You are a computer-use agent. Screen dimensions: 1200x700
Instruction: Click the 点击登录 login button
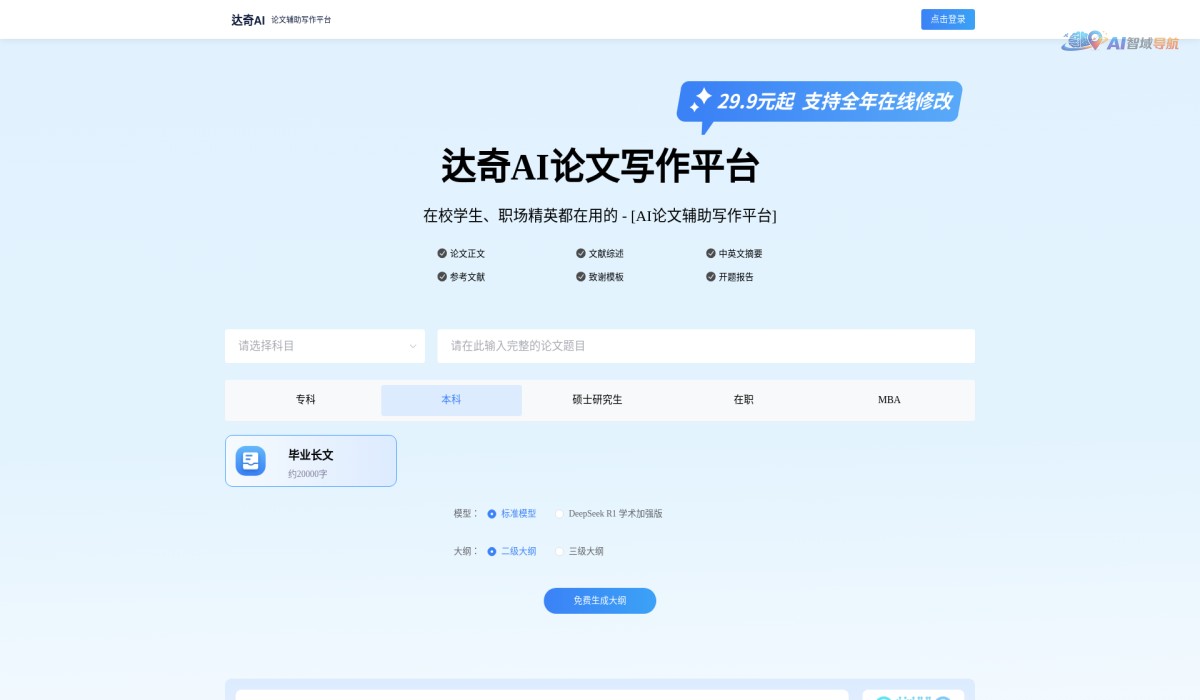(x=947, y=19)
